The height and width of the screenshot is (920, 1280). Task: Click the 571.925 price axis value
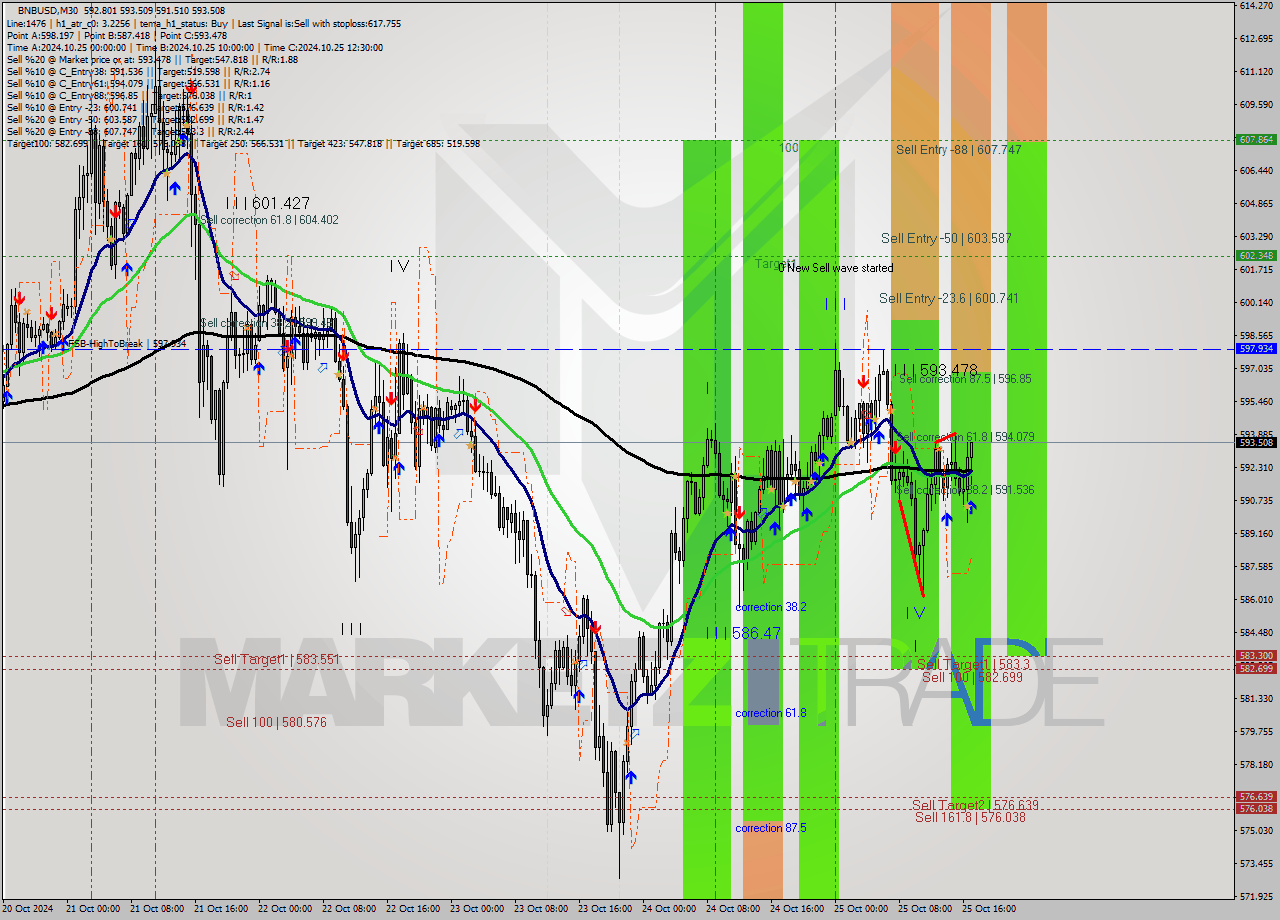tap(1256, 896)
